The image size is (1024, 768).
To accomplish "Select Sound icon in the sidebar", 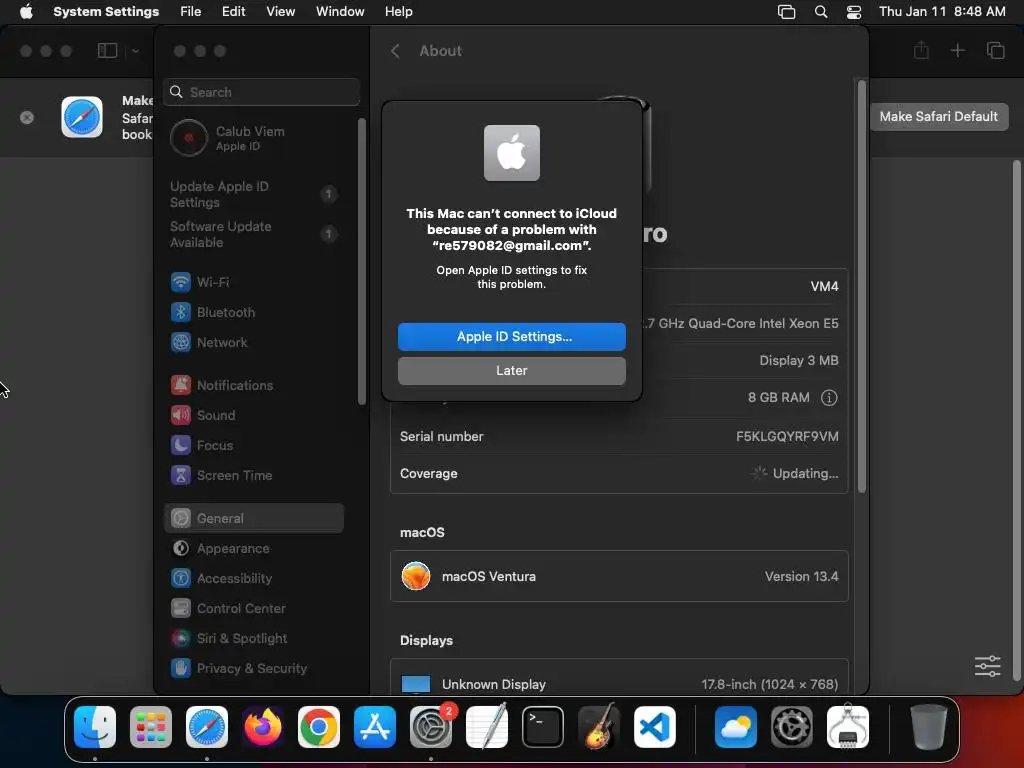I will coord(181,415).
